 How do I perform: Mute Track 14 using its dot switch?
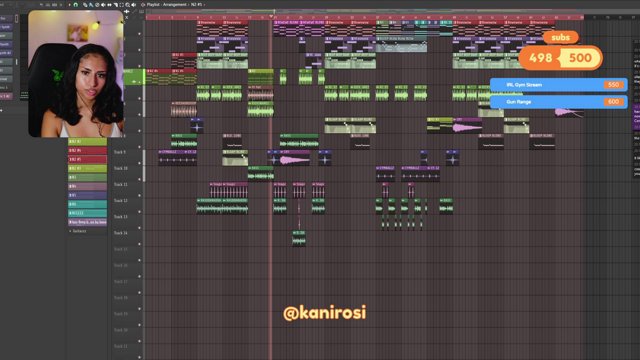tap(140, 244)
